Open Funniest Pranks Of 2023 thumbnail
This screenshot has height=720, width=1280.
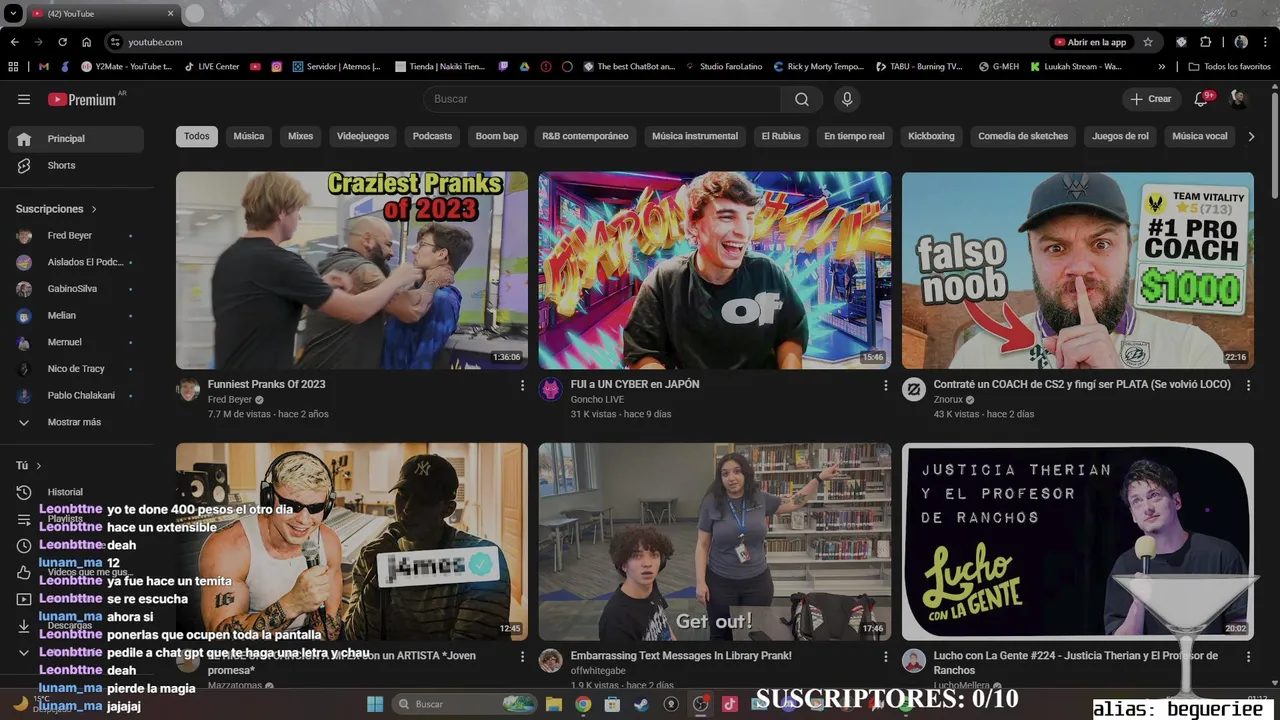tap(352, 270)
